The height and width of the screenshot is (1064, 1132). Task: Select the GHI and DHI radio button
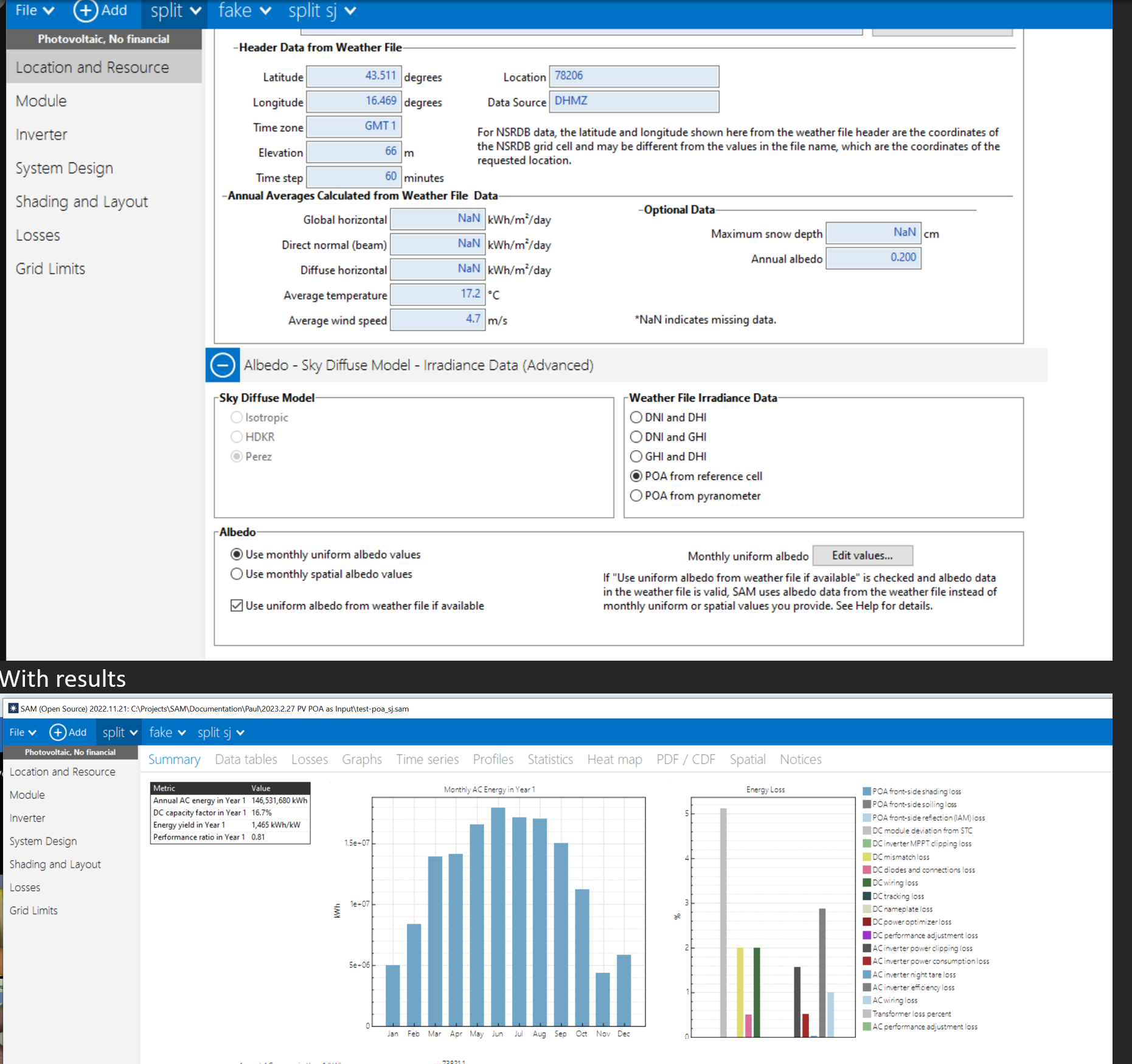click(636, 456)
